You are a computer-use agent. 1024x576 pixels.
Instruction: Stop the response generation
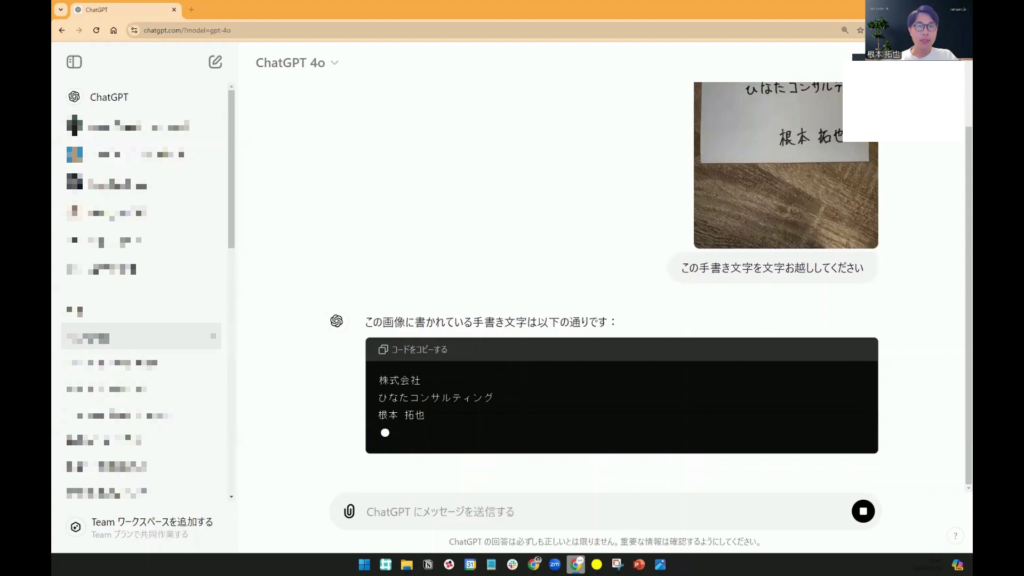click(863, 511)
